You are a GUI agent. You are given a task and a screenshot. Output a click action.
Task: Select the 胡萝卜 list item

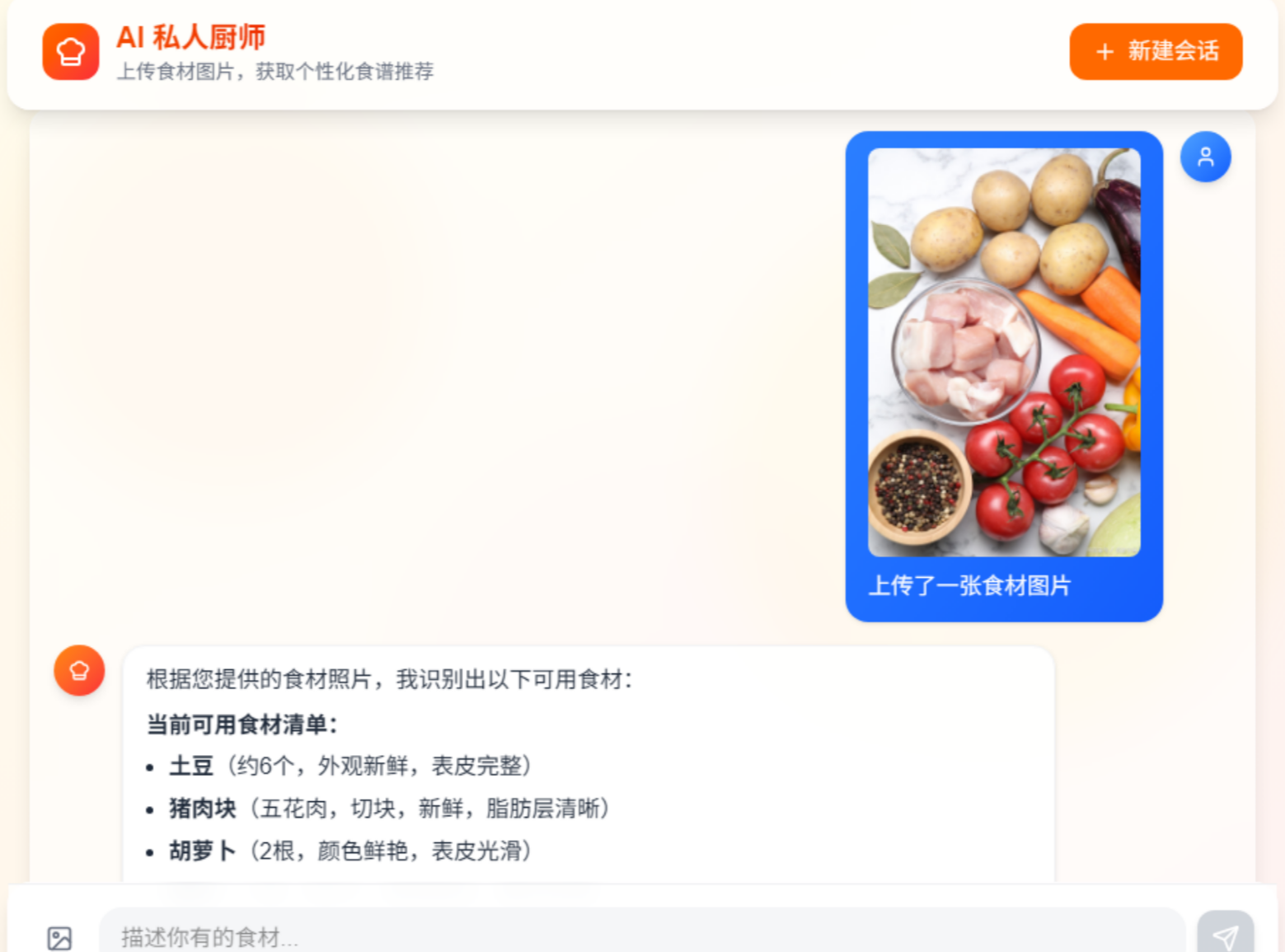click(x=350, y=851)
